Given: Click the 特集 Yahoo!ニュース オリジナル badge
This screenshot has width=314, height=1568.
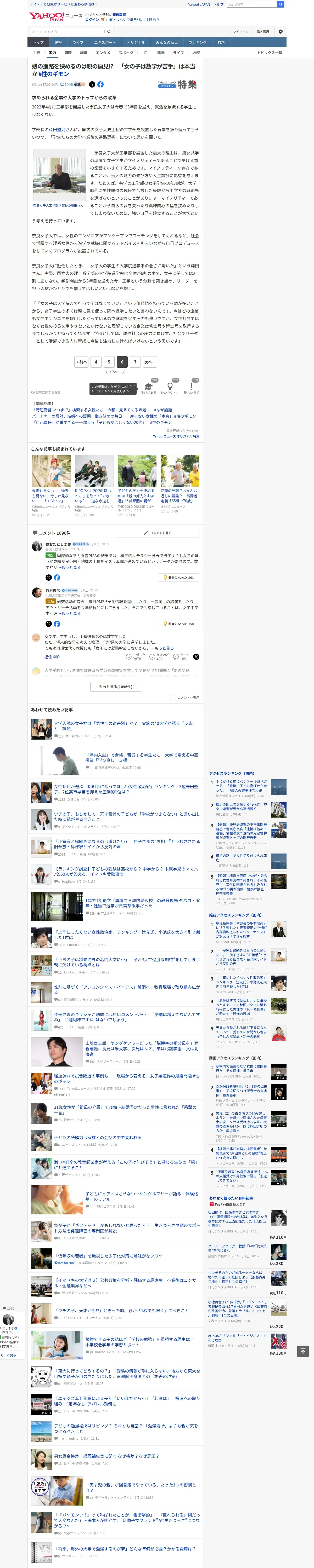Looking at the screenshot, I should (177, 85).
